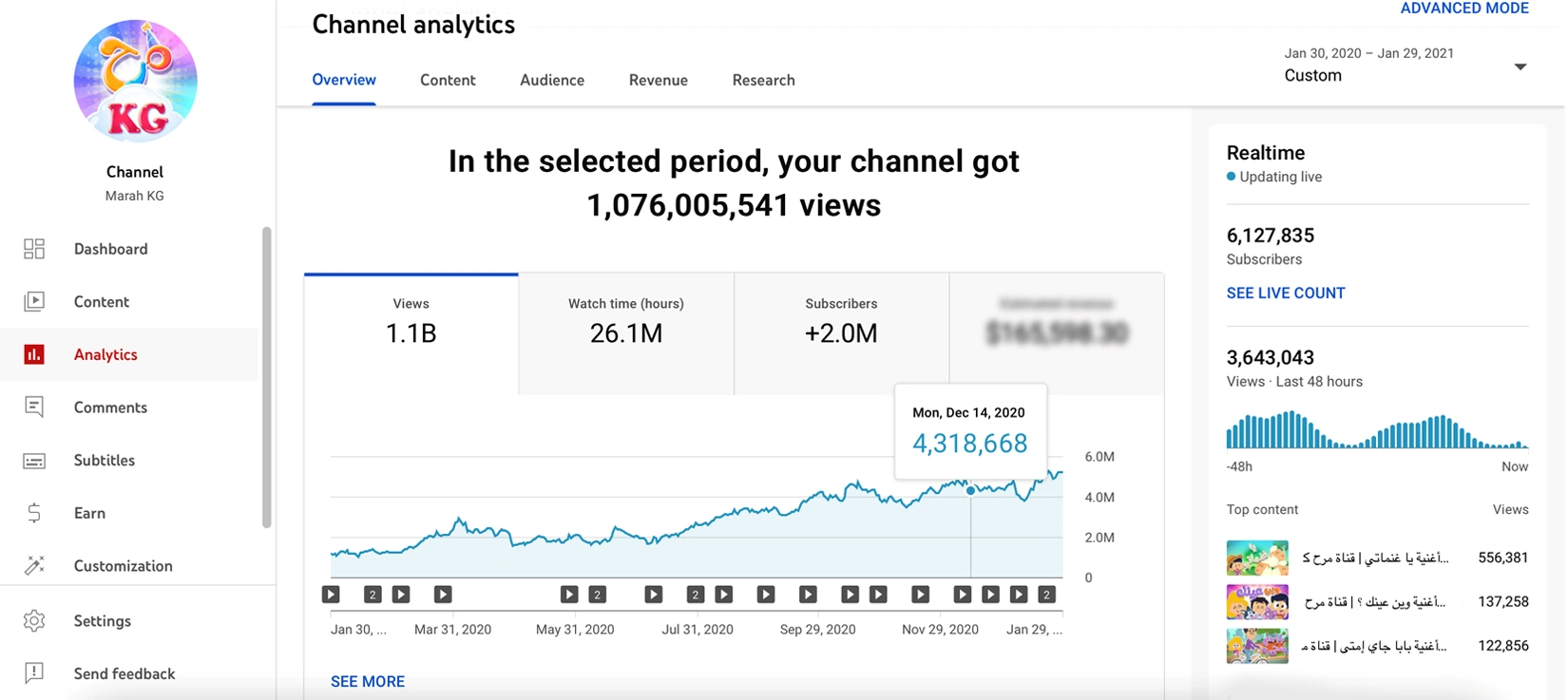The image size is (1568, 700).
Task: Select the Watch time (hours) 26.1M card
Action: 626,333
